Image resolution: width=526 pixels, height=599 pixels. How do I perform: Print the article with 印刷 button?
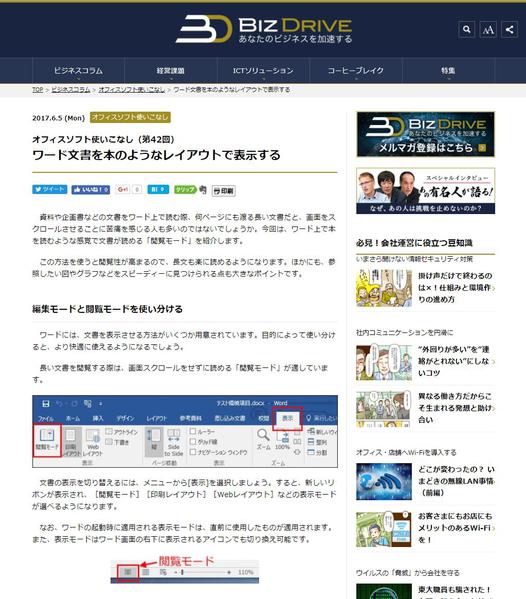pyautogui.click(x=224, y=191)
